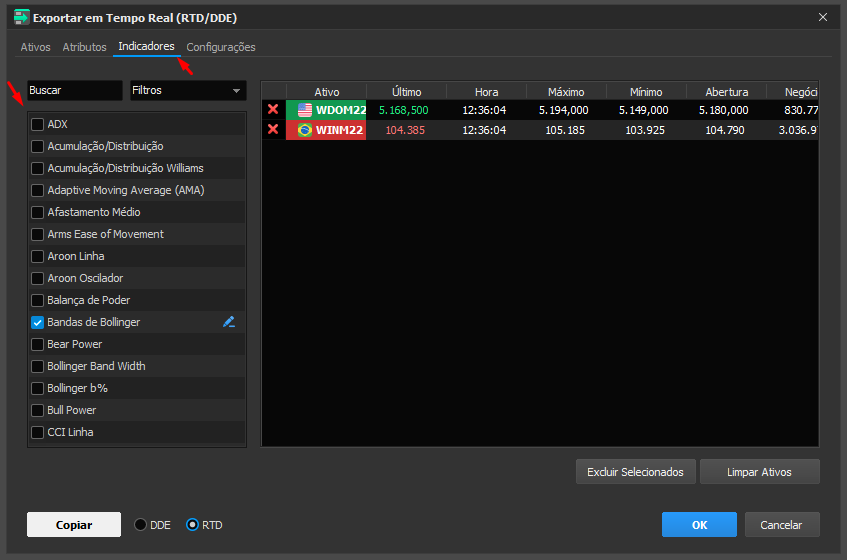
Task: Select the DDE radio option
Action: click(x=140, y=525)
